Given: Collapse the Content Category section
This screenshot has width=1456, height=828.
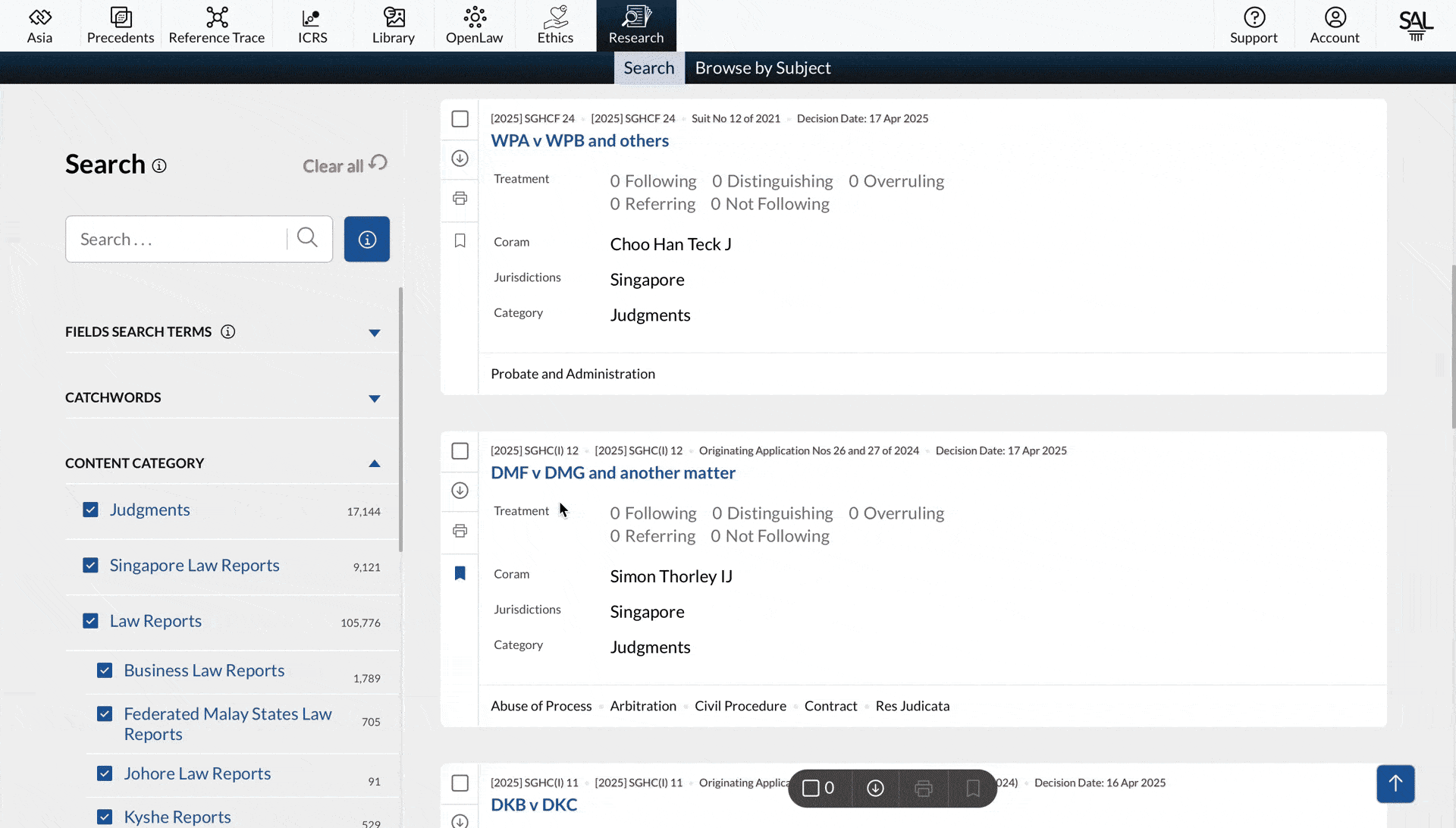Looking at the screenshot, I should tap(374, 463).
